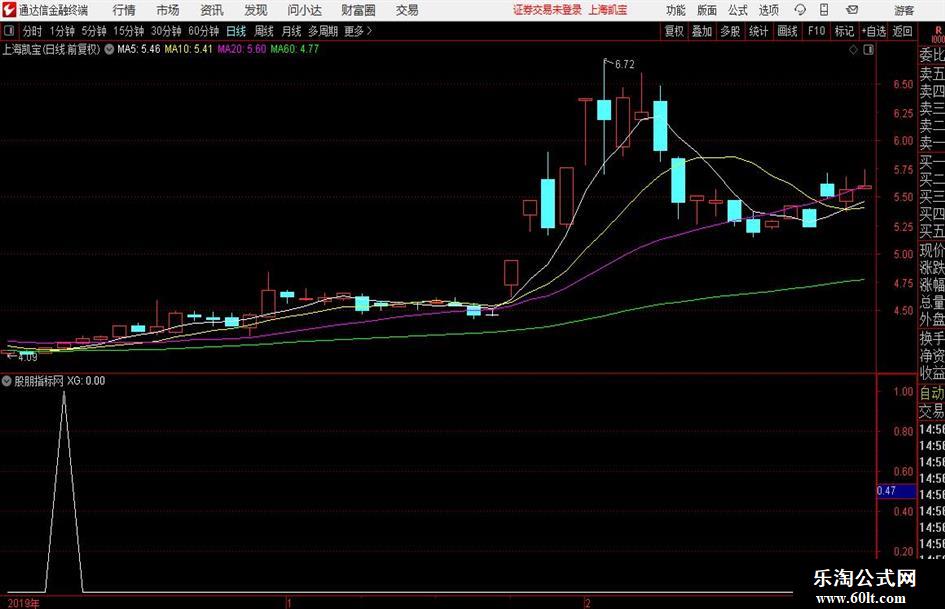Toggle the left sidebar panel icon
Image resolution: width=945 pixels, height=609 pixels.
[8, 31]
